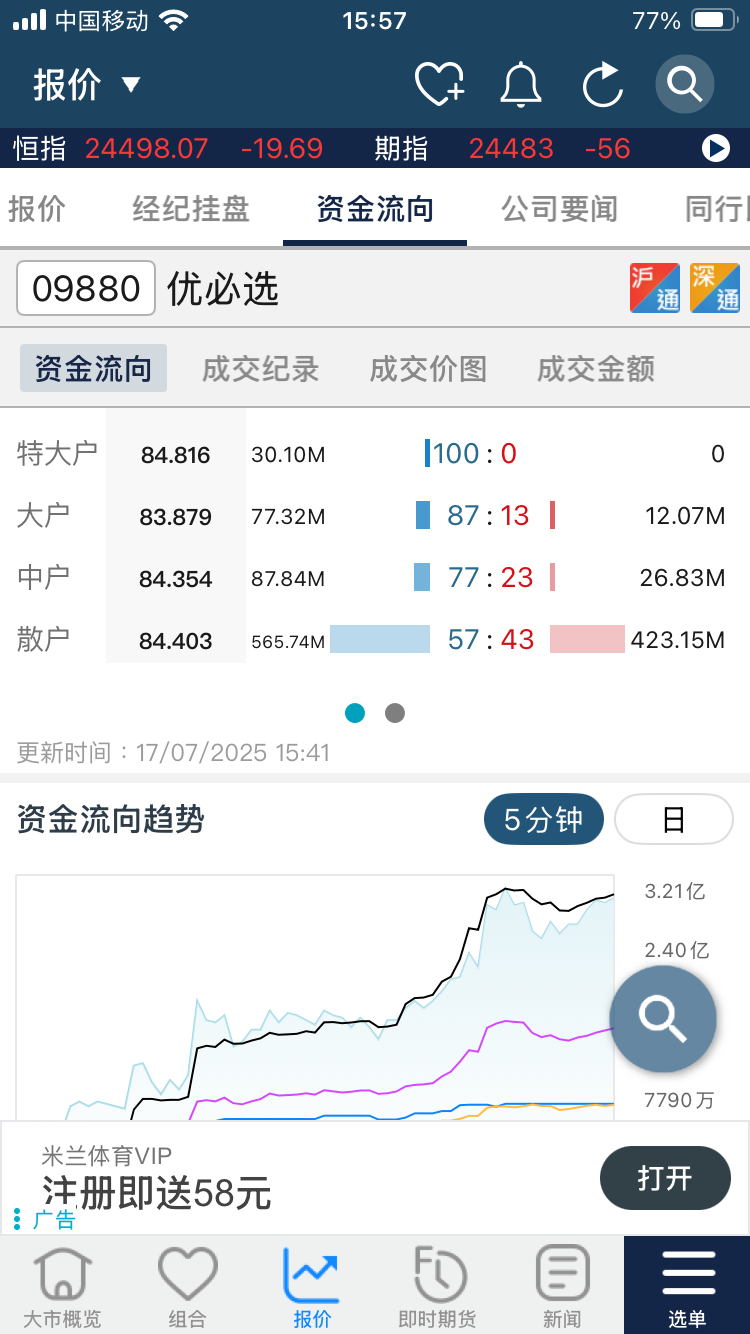Image resolution: width=750 pixels, height=1334 pixels.
Task: Tap the 中户 inflow amount 87.84M
Action: (288, 579)
